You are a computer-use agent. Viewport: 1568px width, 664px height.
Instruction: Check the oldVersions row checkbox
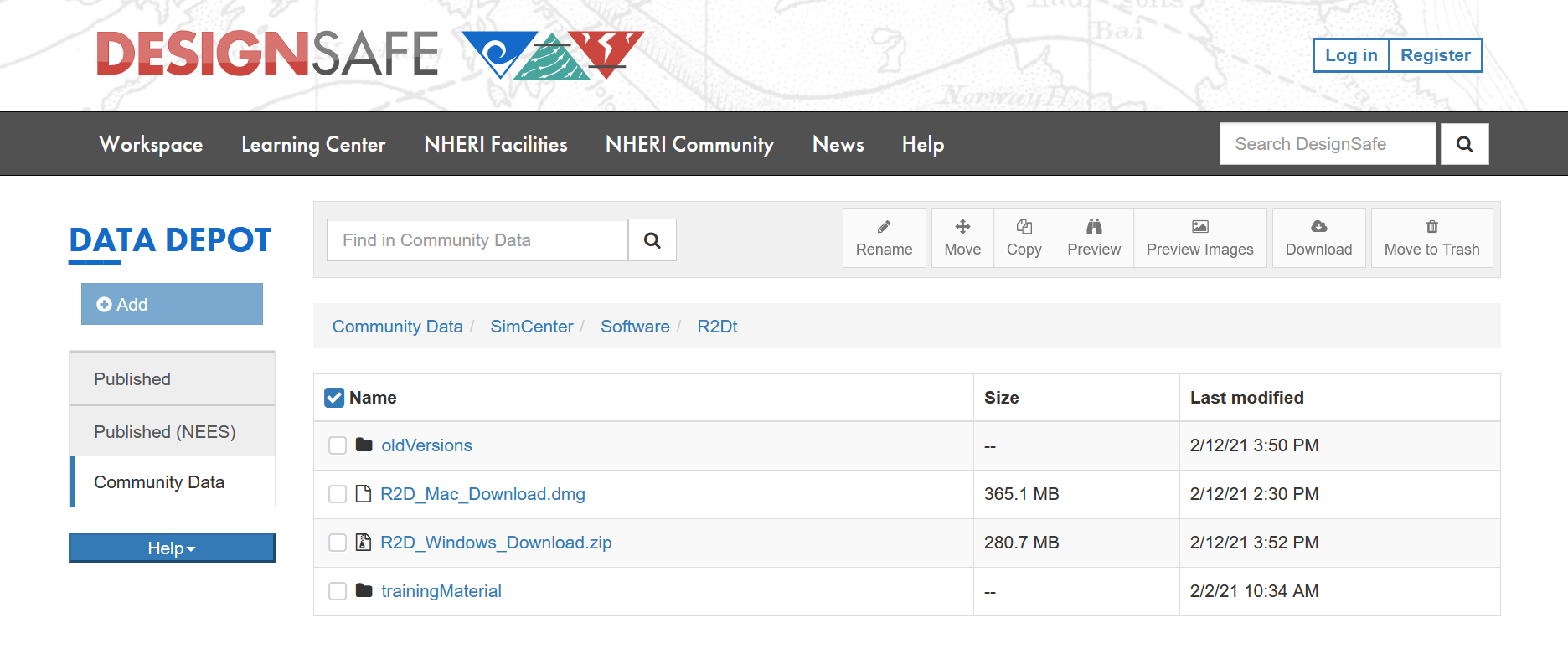(x=338, y=445)
